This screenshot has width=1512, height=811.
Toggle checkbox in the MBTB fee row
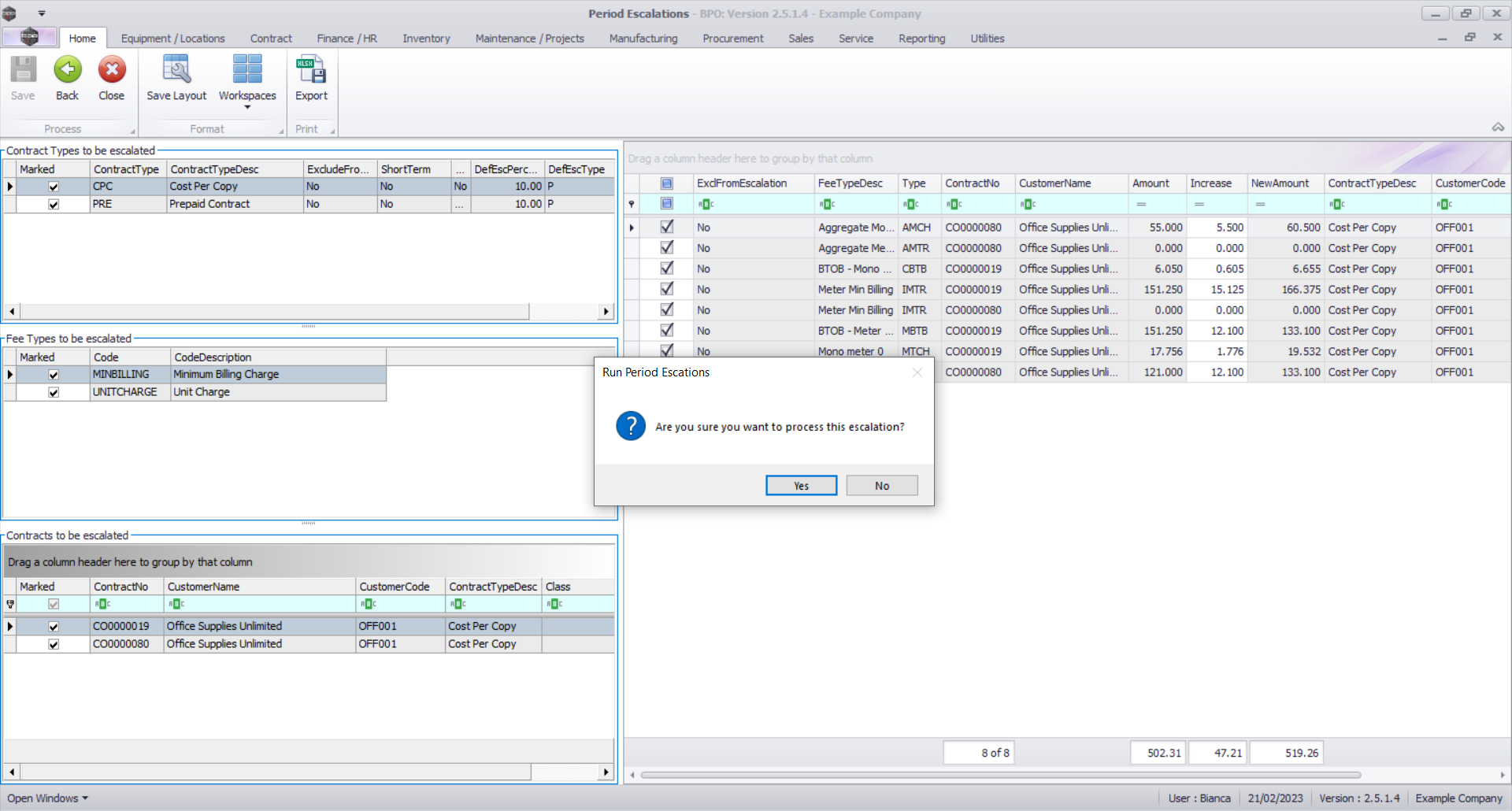click(x=667, y=331)
